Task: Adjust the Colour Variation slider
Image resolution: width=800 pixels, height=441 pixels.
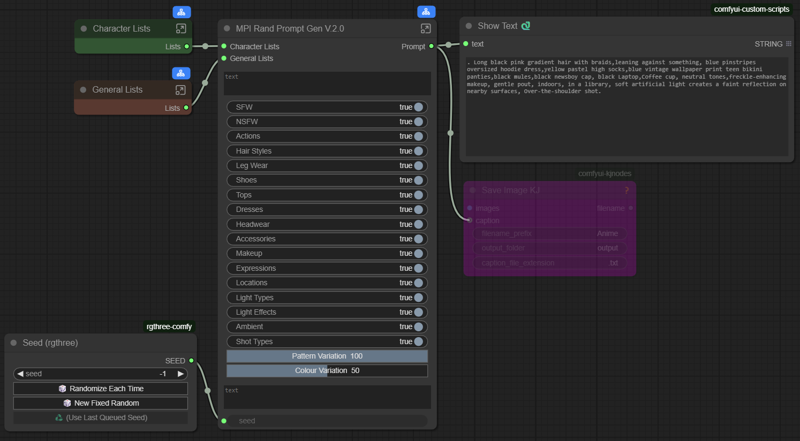Action: (327, 371)
